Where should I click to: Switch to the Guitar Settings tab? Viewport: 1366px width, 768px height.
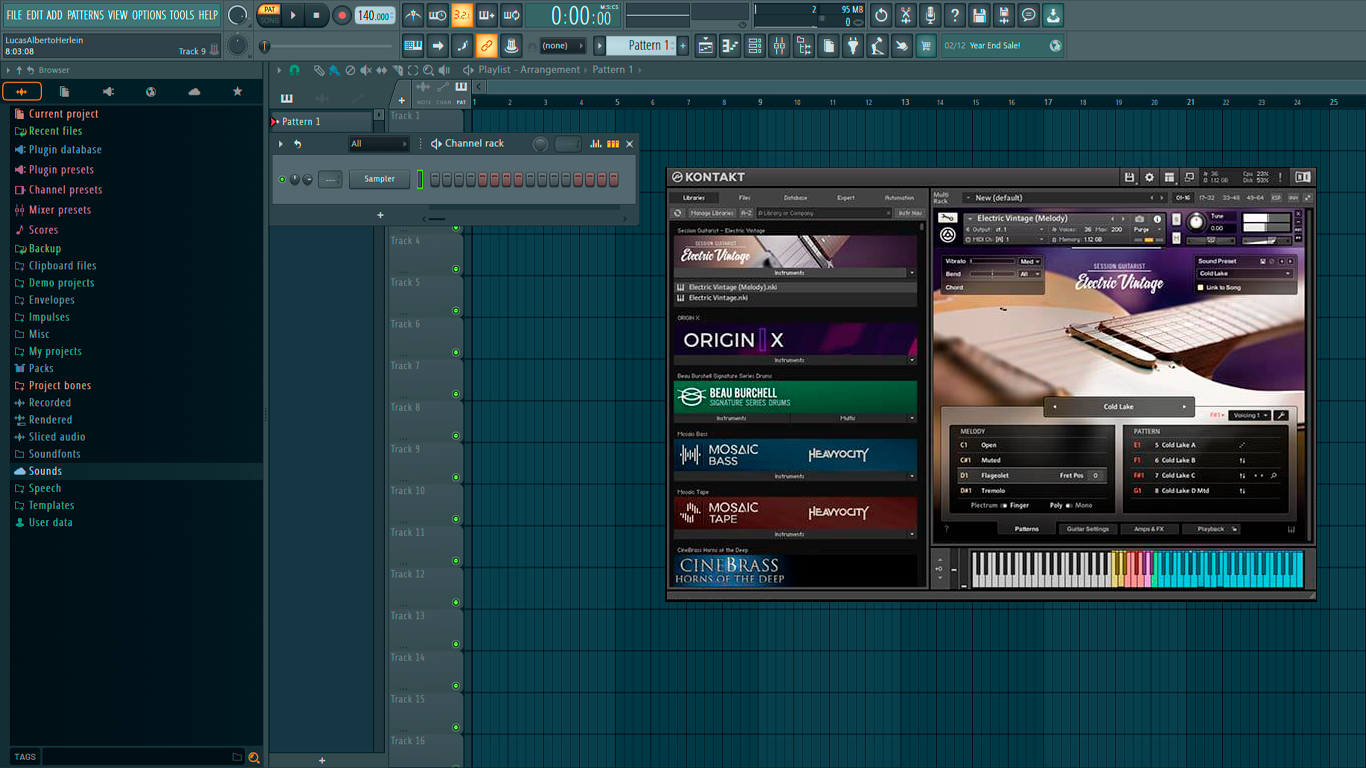1087,529
